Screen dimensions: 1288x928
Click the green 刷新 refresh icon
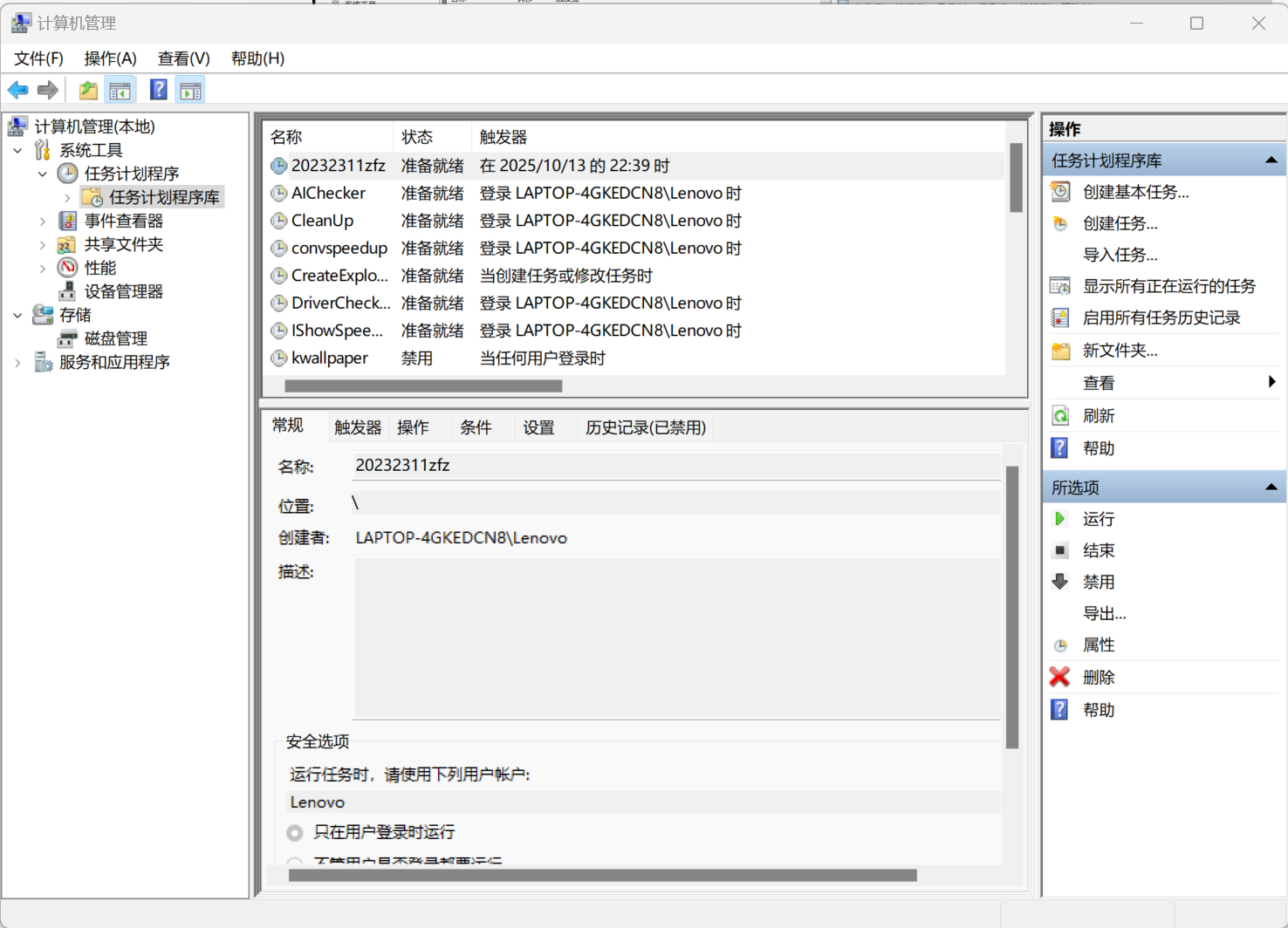[1060, 416]
